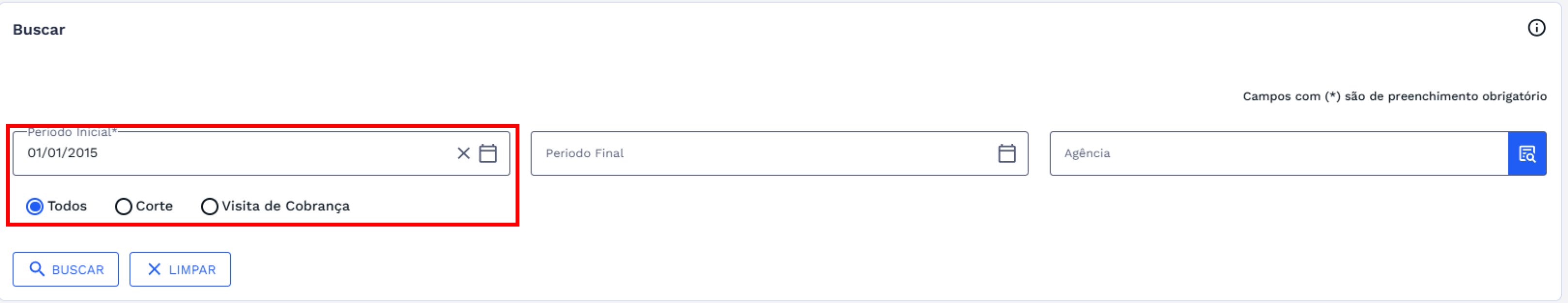Click into the Agência input field
The width and height of the screenshot is (1568, 303).
tap(1278, 153)
